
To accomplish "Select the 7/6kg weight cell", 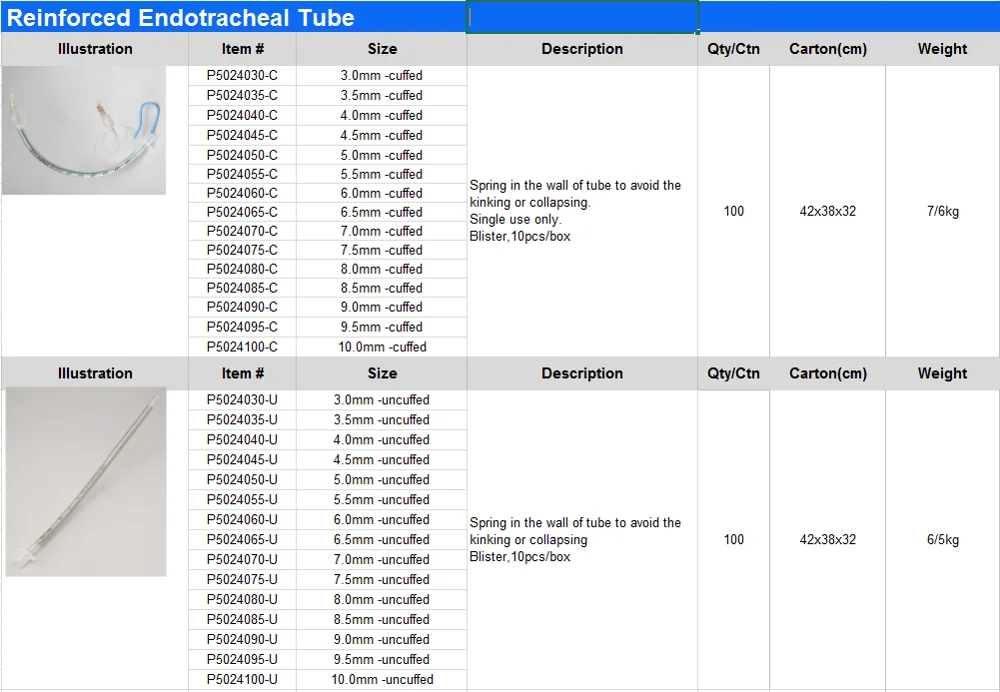I will pyautogui.click(x=941, y=211).
